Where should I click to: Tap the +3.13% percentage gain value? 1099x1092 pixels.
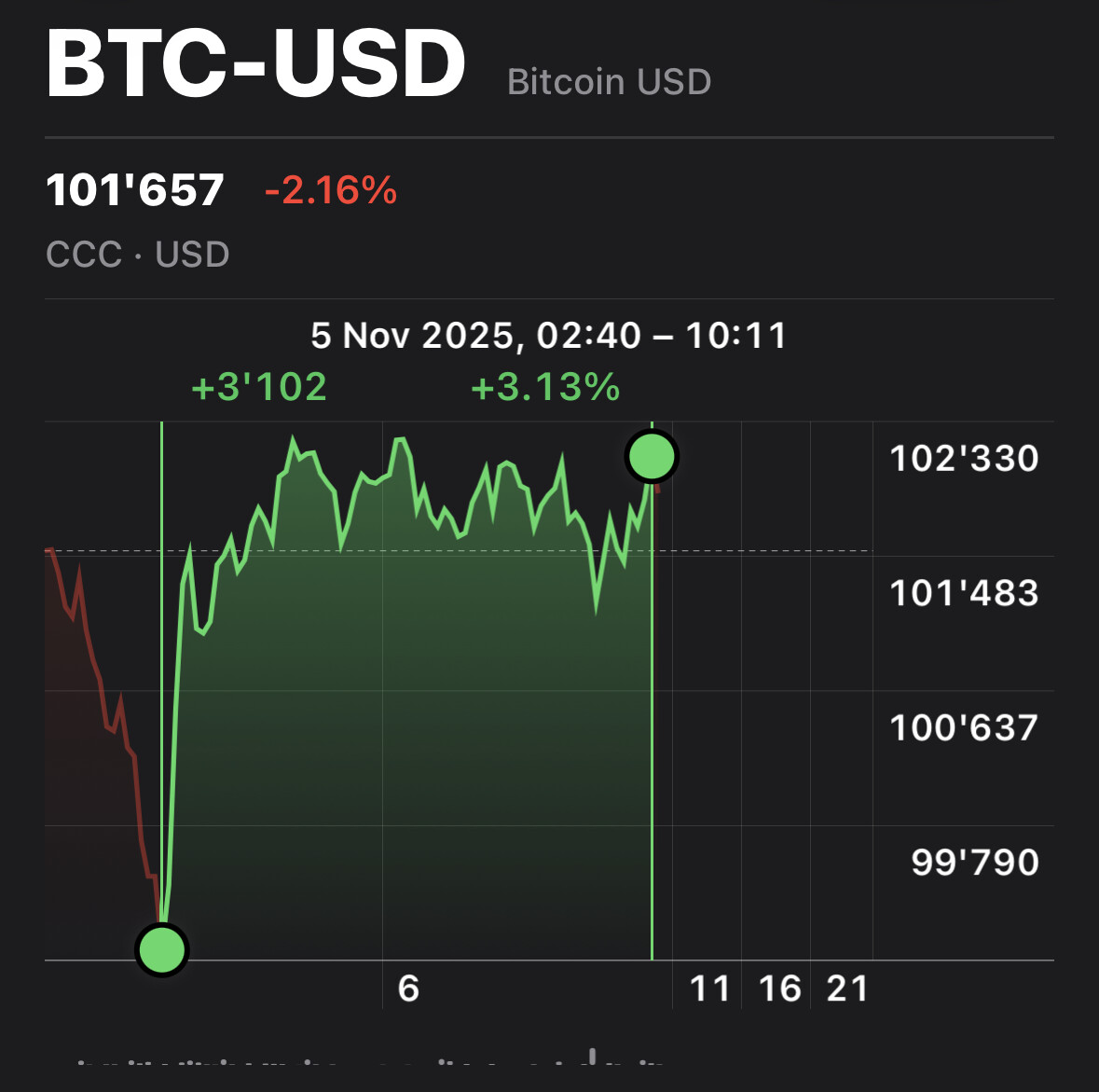click(x=545, y=387)
